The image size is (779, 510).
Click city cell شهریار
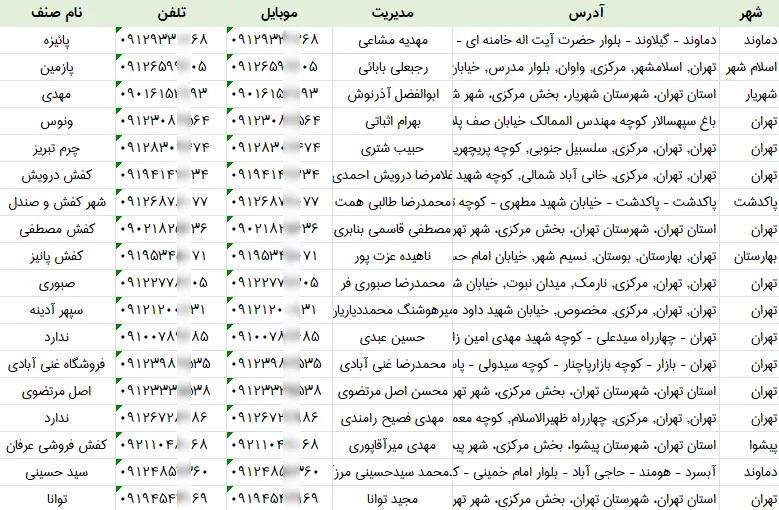749,94
